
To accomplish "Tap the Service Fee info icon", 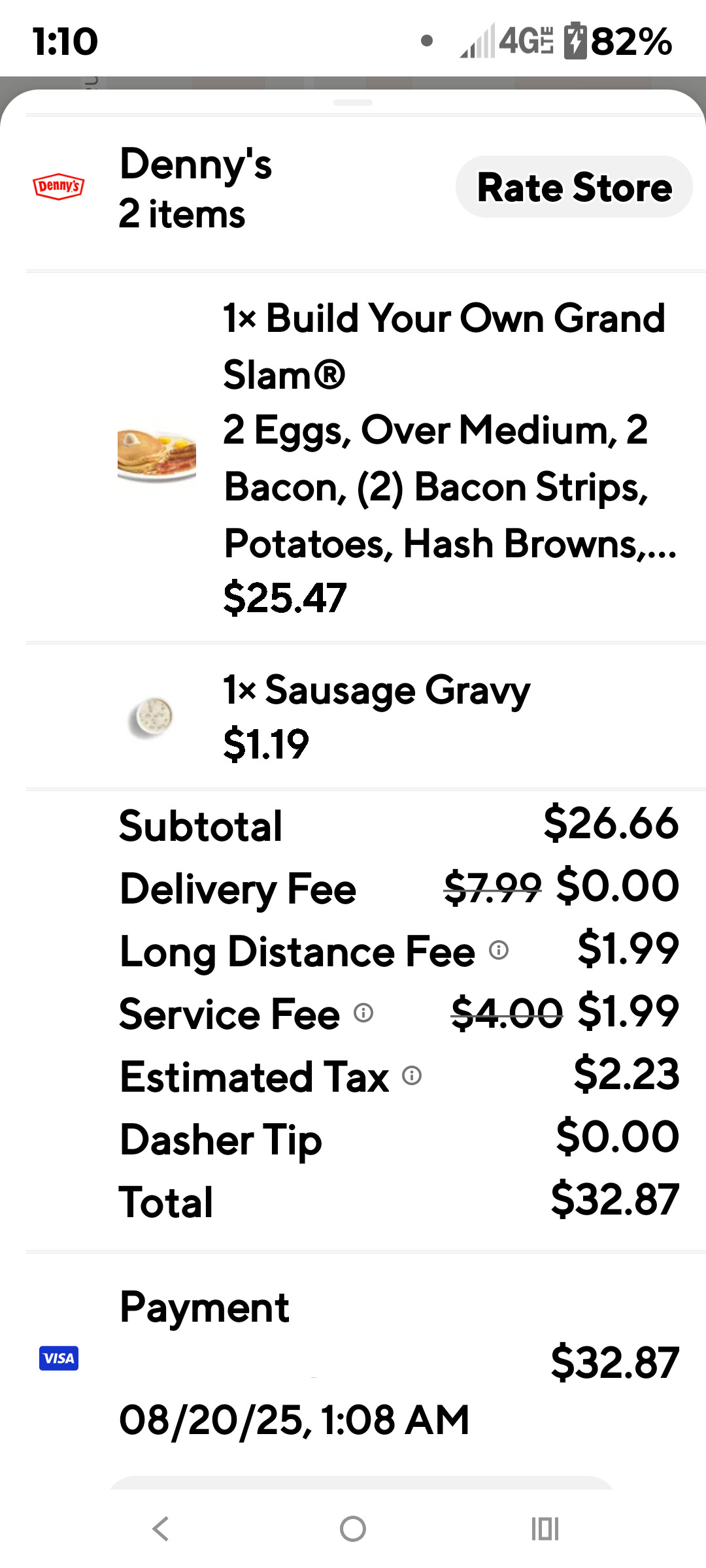I will point(363,1013).
